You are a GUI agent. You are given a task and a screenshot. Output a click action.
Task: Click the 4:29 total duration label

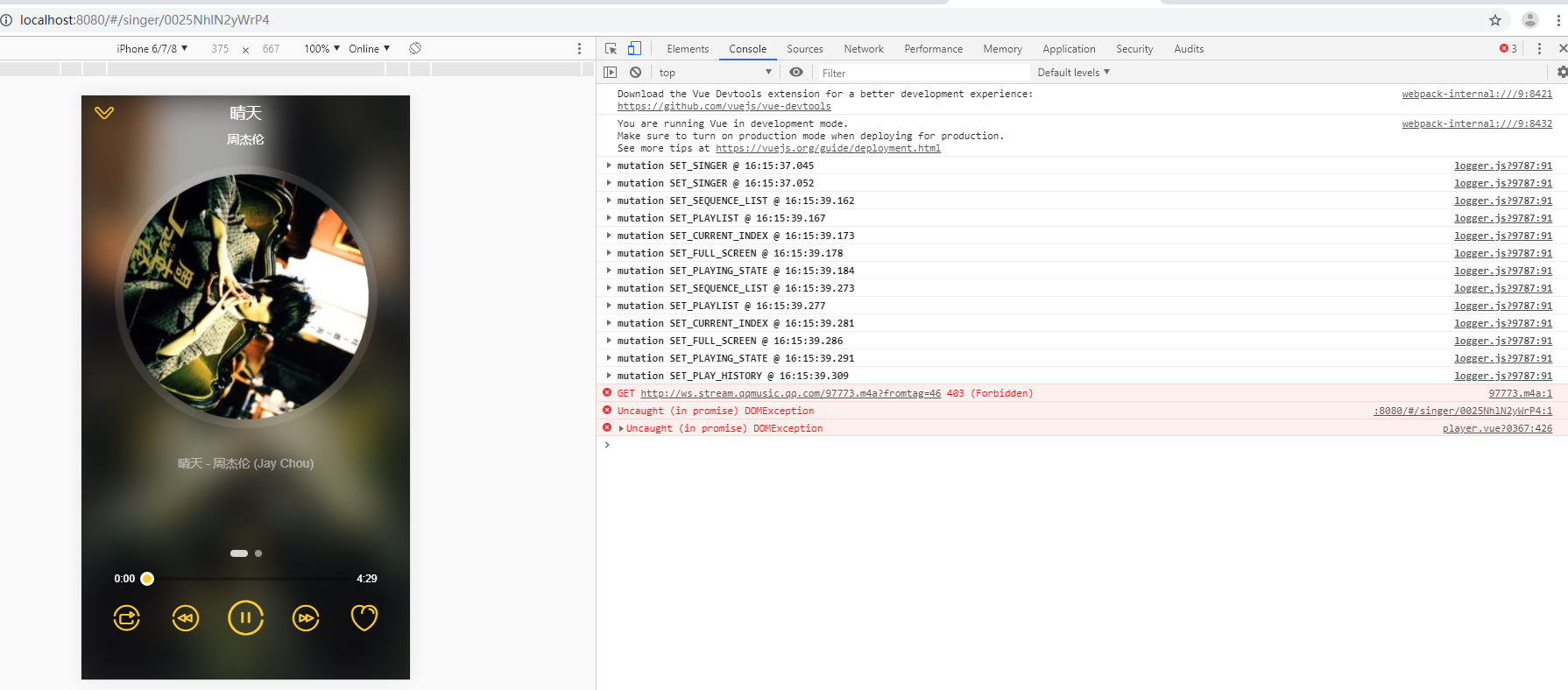[367, 579]
